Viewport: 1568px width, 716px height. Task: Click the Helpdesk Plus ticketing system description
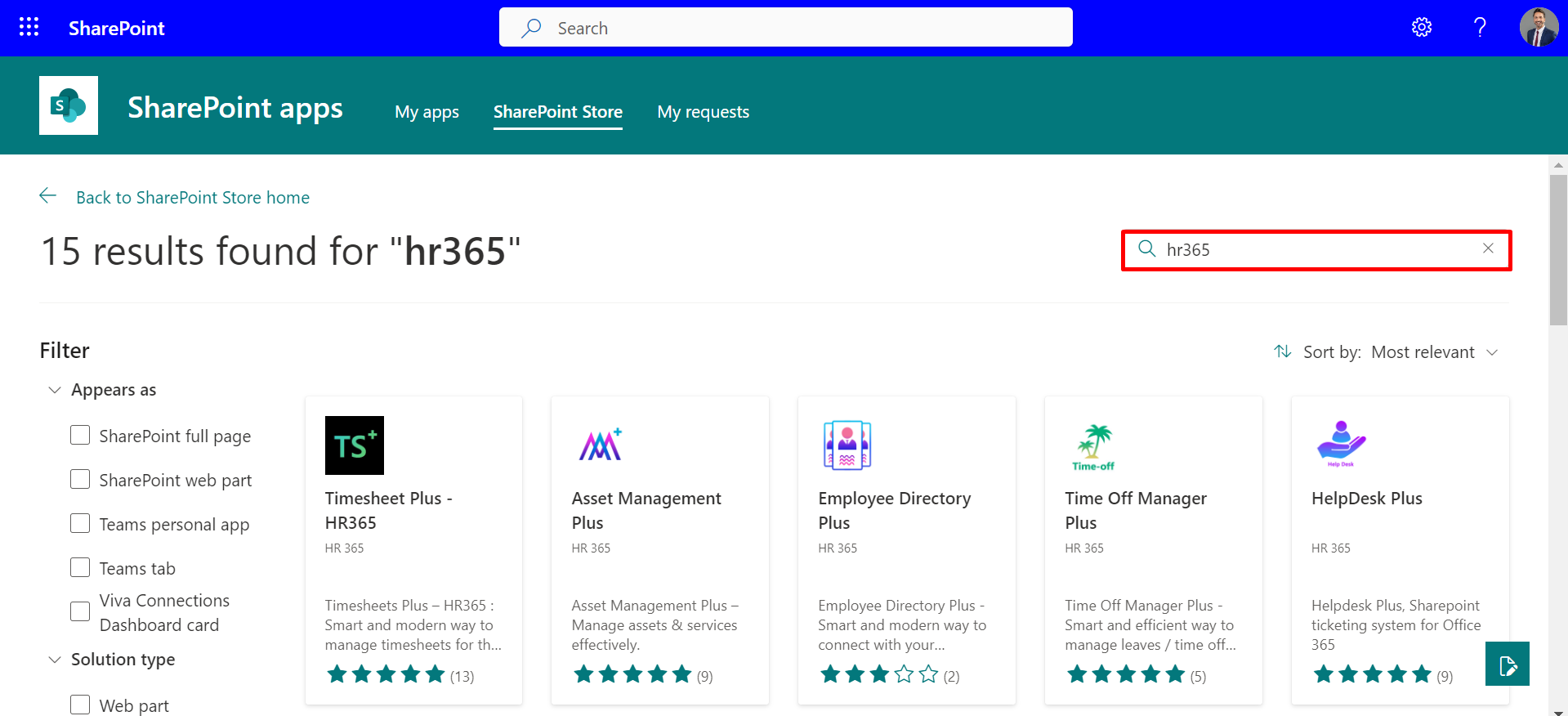pos(1396,625)
